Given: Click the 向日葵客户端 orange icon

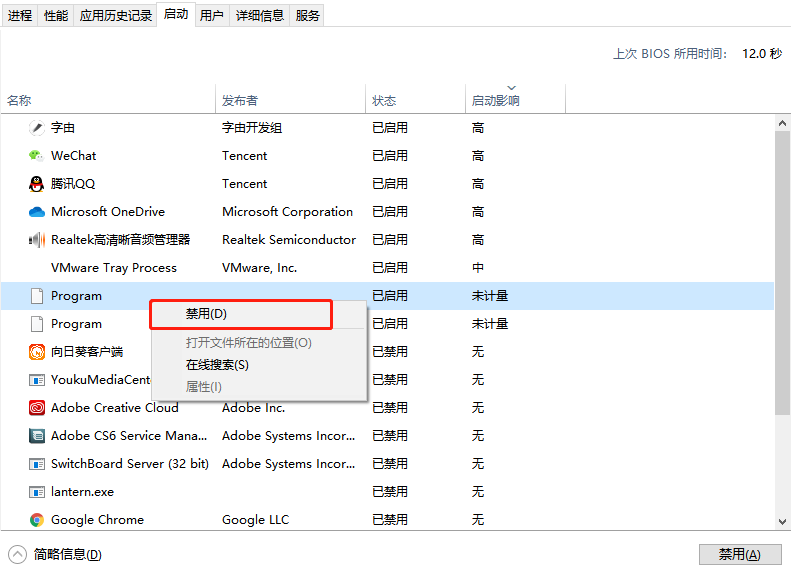Looking at the screenshot, I should [37, 352].
